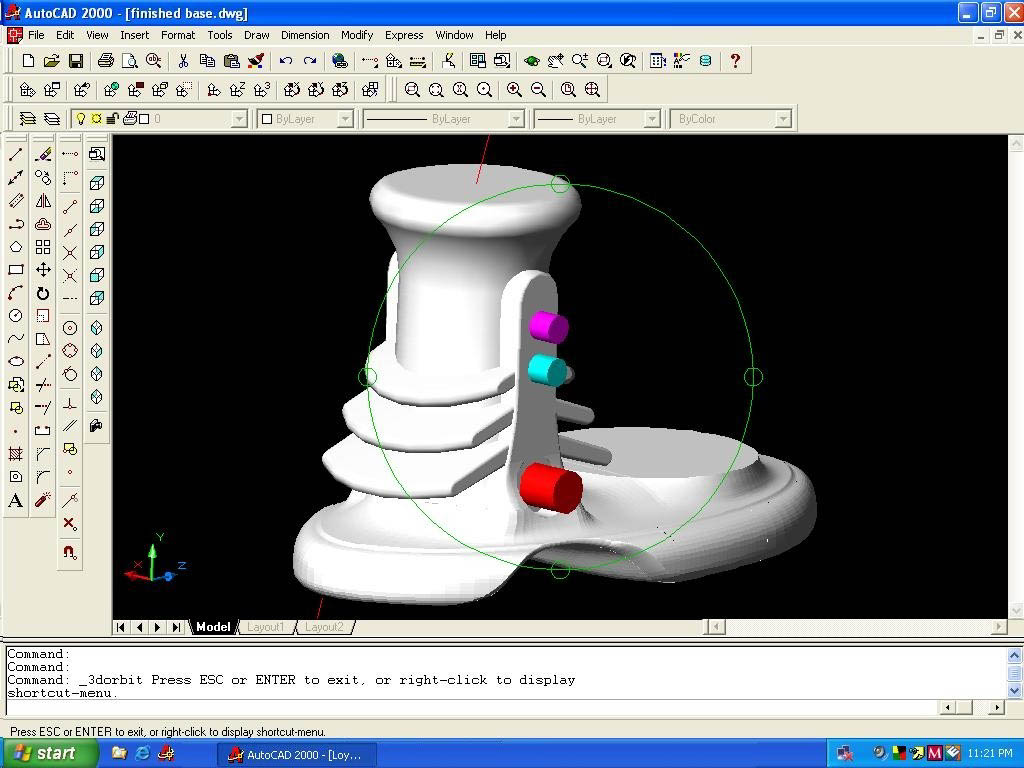Expand the linetype control dropdown
The width and height of the screenshot is (1024, 768).
click(x=517, y=118)
